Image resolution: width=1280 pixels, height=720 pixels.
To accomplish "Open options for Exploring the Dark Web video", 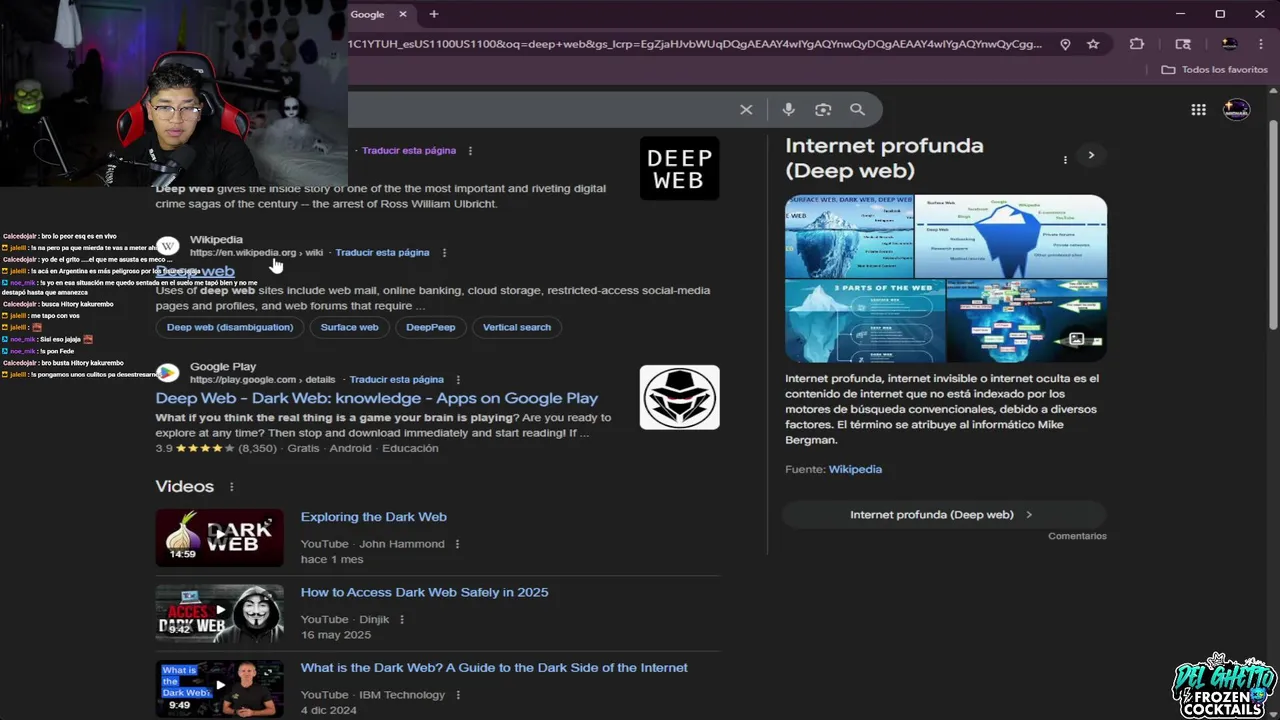I will point(457,544).
